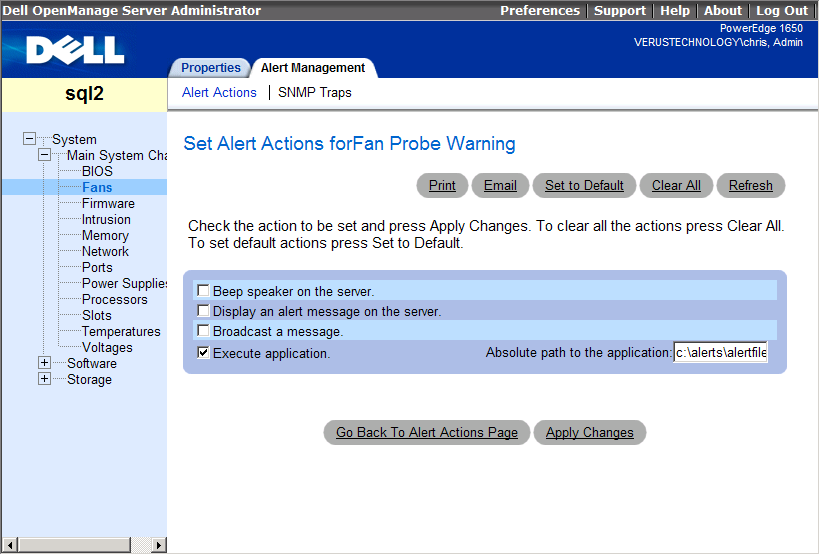
Task: Check Display an alert message on server
Action: (204, 311)
